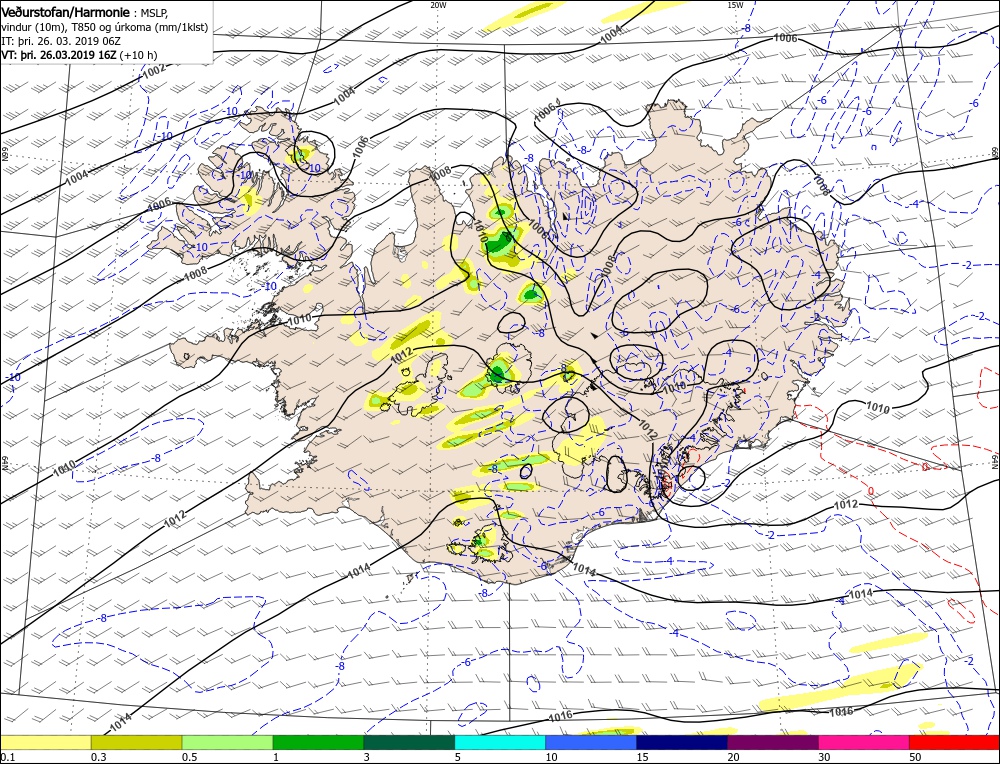Pick the cyan 5 mm legend swatch
The height and width of the screenshot is (764, 1000).
pos(500,742)
